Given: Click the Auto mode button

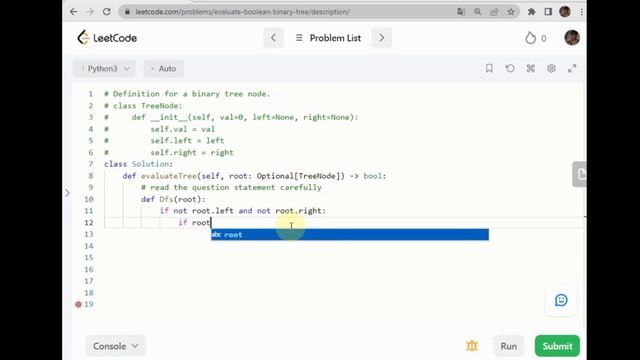Looking at the screenshot, I should pos(163,69).
